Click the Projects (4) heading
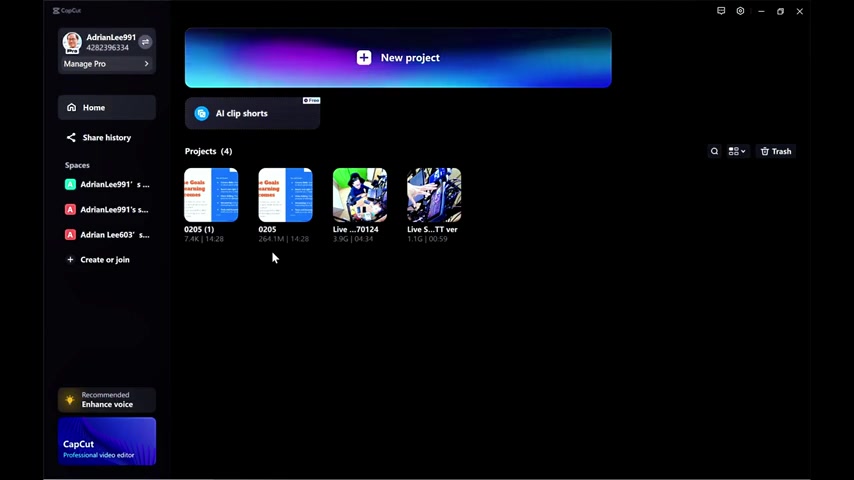Image resolution: width=854 pixels, height=480 pixels. 208,151
